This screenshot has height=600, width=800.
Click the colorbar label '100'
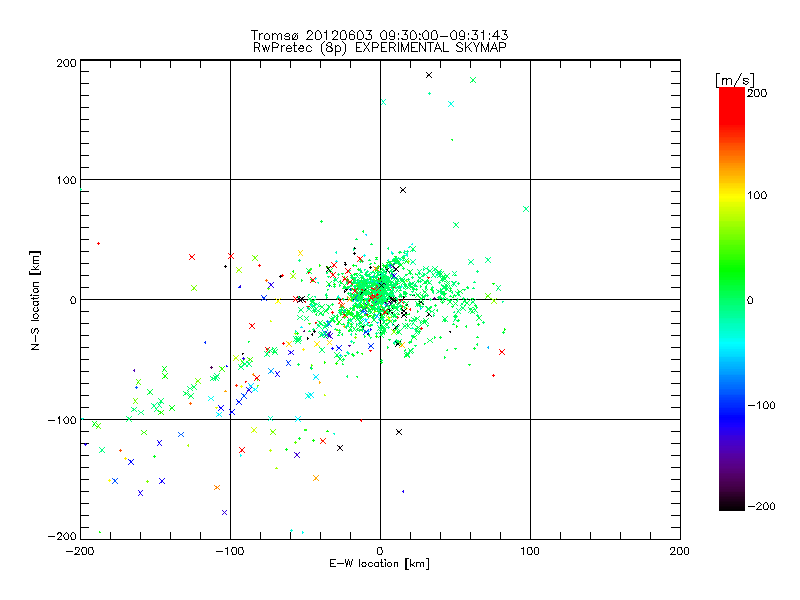pos(757,195)
